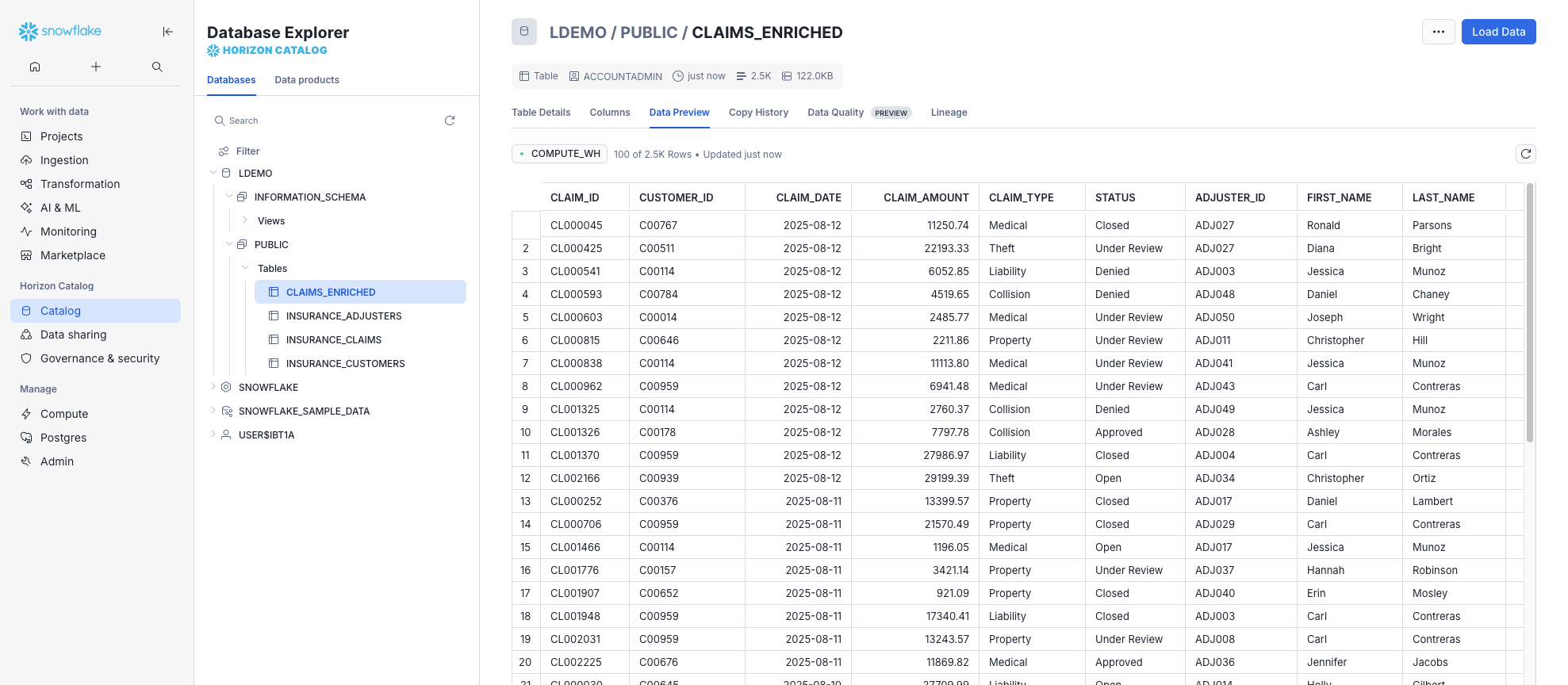Viewport: 1568px width, 685px height.
Task: Open Governance & security
Action: [x=95, y=358]
